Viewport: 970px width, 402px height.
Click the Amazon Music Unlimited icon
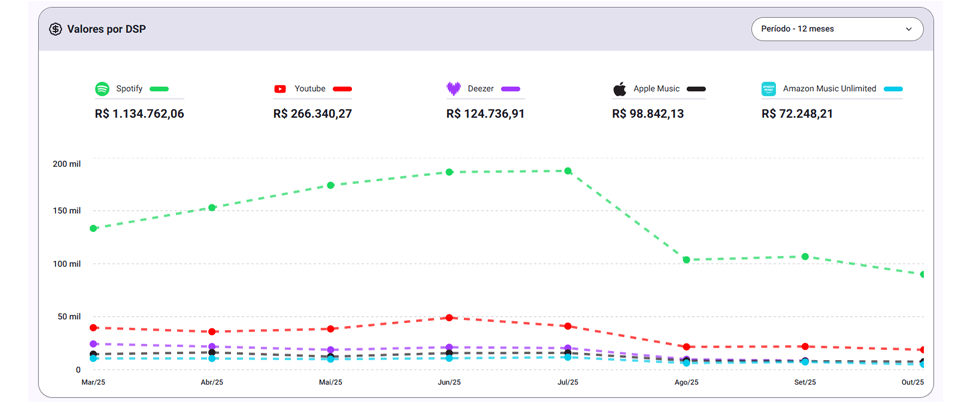coord(769,89)
